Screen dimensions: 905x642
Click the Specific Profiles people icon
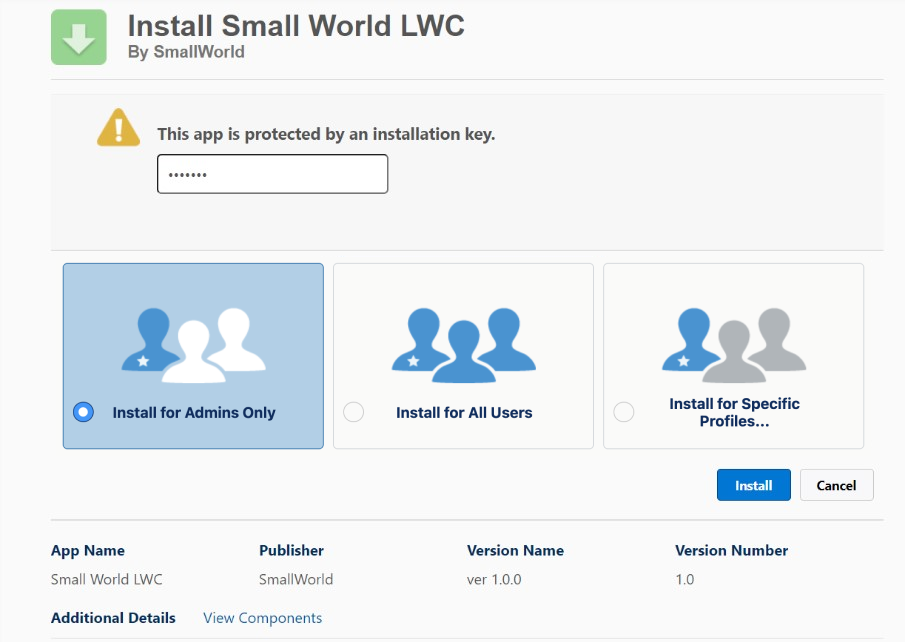pyautogui.click(x=733, y=344)
